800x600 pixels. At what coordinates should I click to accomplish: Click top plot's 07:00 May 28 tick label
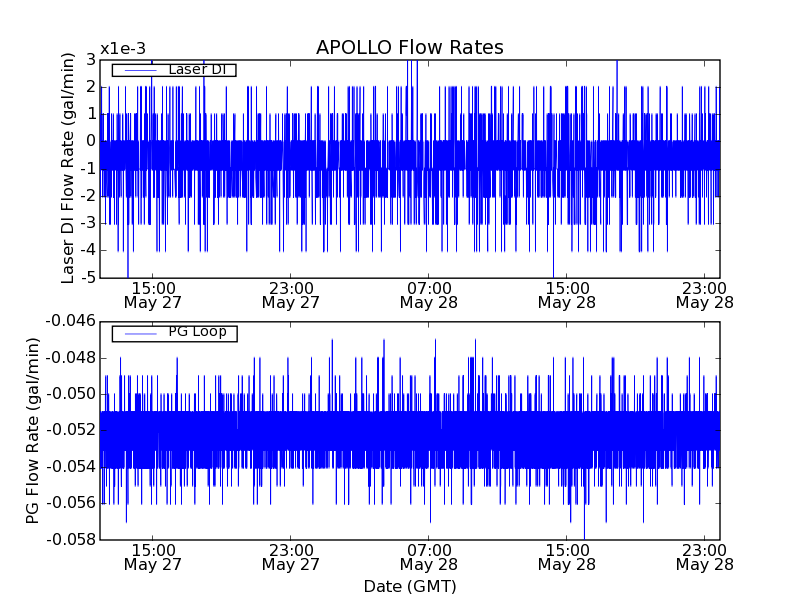tap(429, 294)
